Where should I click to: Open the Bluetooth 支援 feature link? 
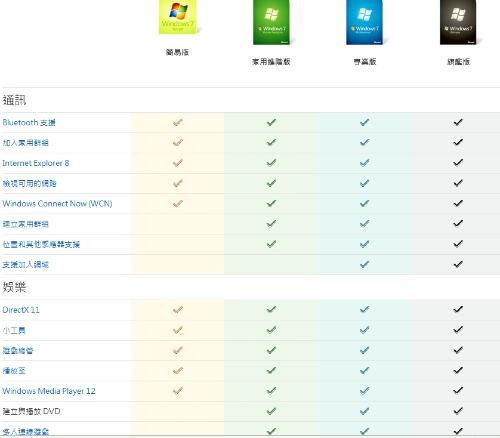tap(29, 123)
